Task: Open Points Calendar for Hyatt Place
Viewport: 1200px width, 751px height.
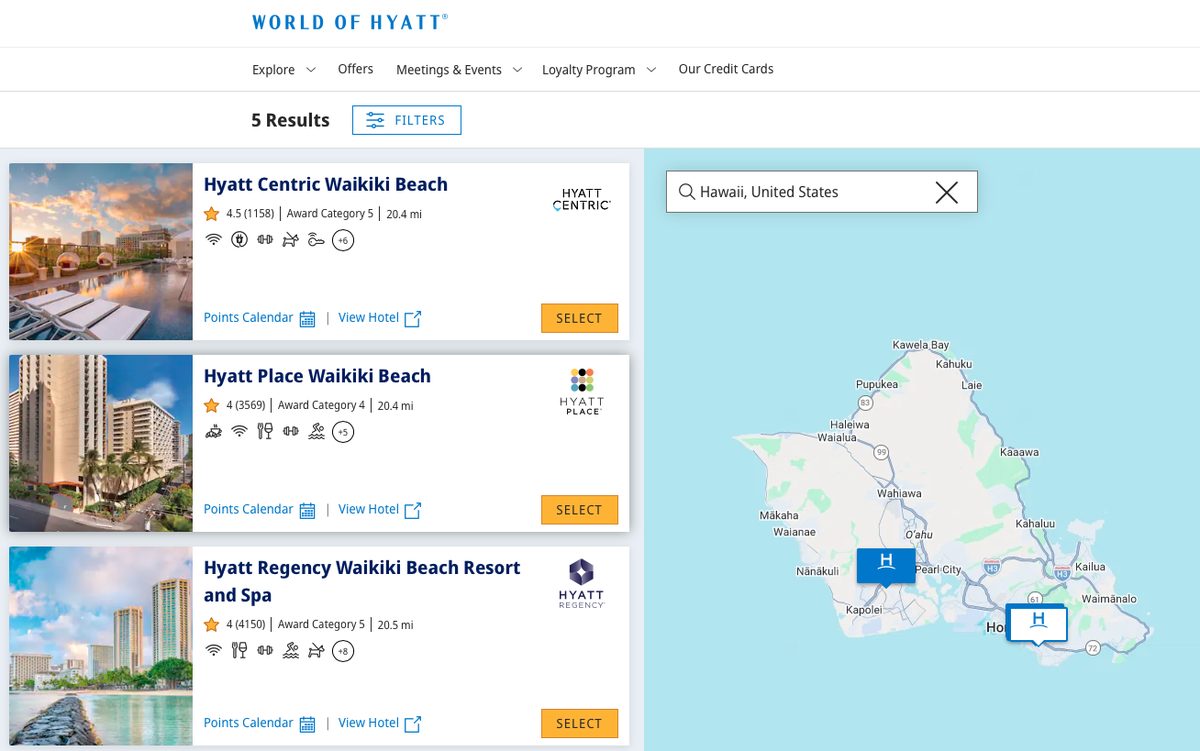Action: [260, 510]
